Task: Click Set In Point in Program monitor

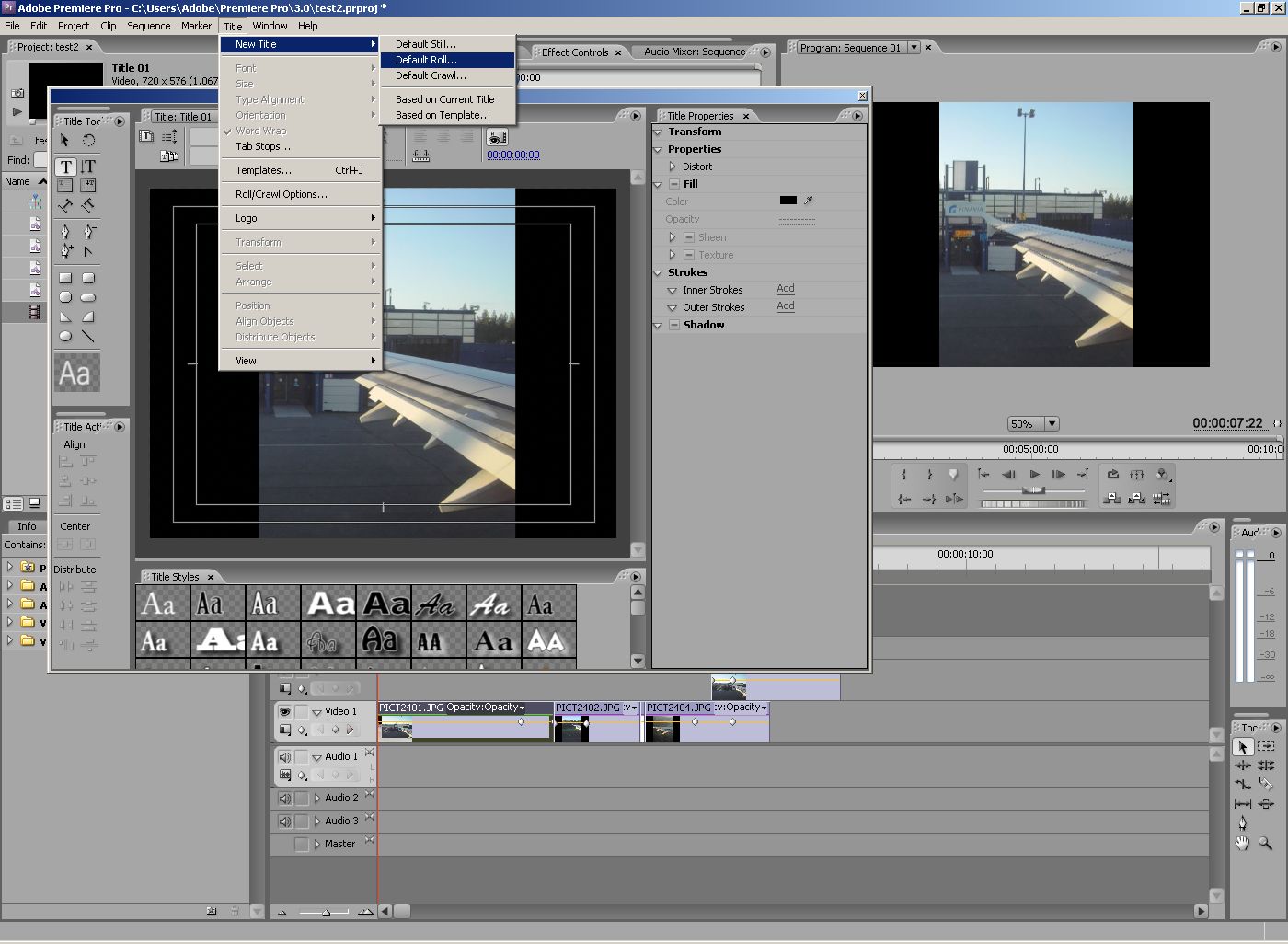Action: tap(904, 475)
